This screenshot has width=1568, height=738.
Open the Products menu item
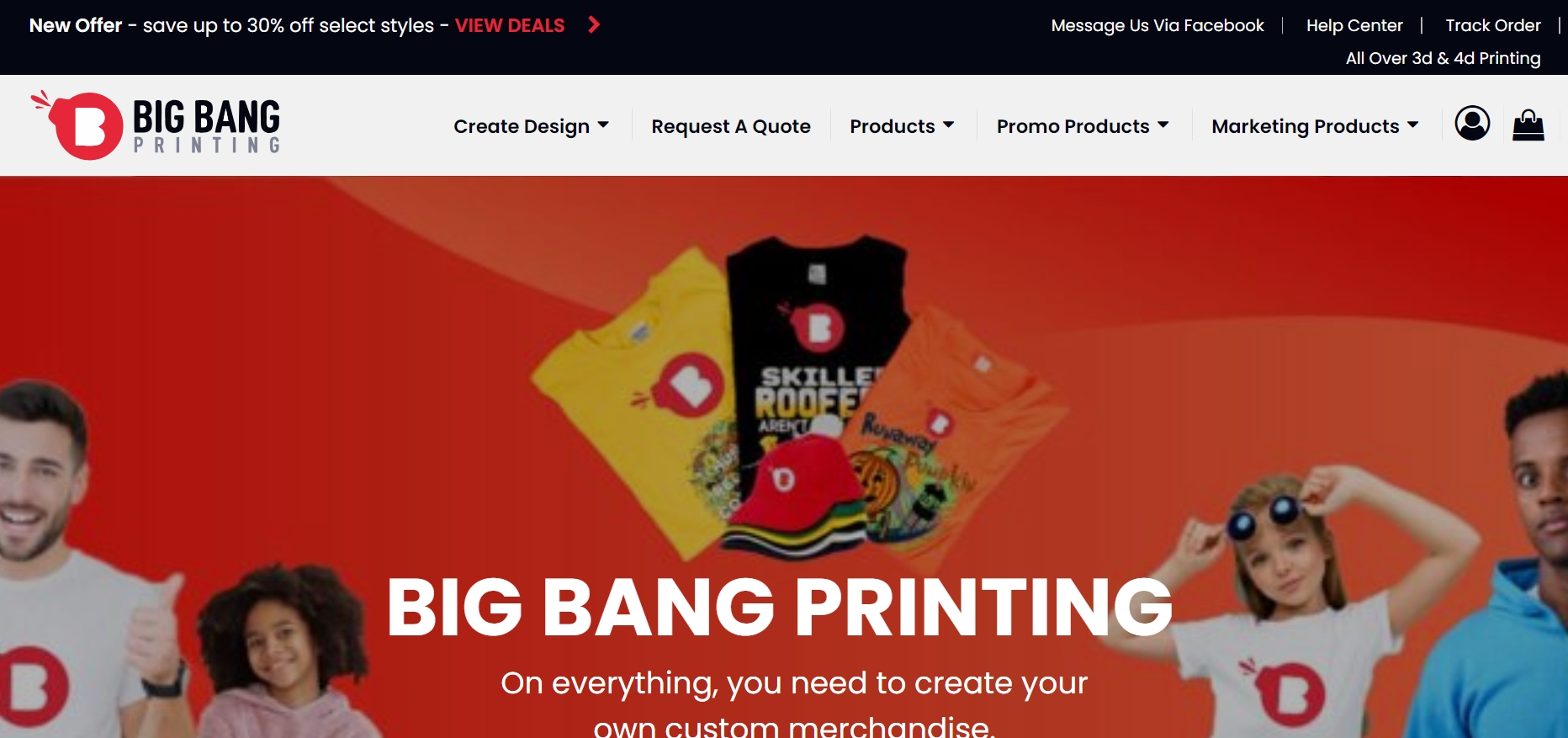click(x=893, y=126)
